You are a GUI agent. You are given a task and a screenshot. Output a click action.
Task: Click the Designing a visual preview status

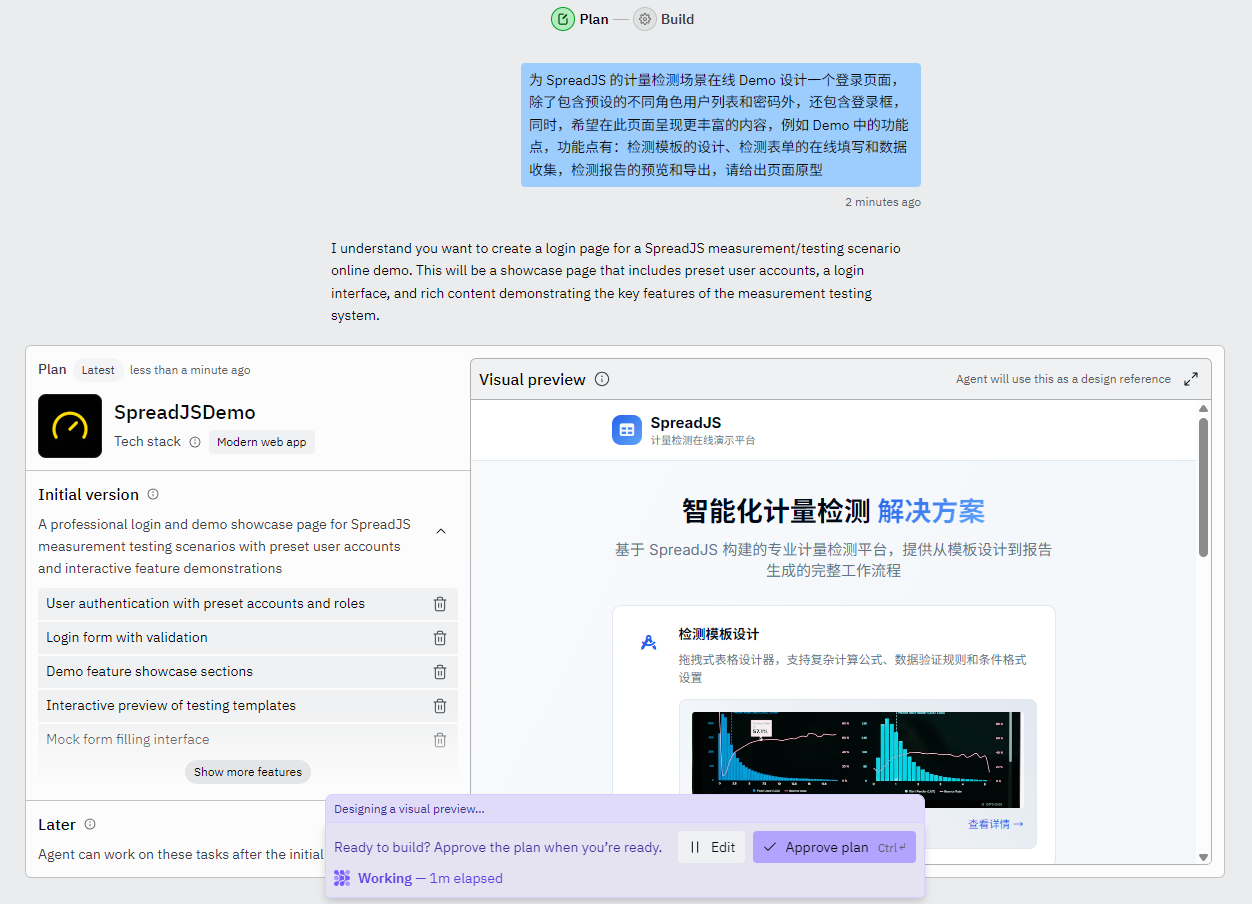point(409,809)
